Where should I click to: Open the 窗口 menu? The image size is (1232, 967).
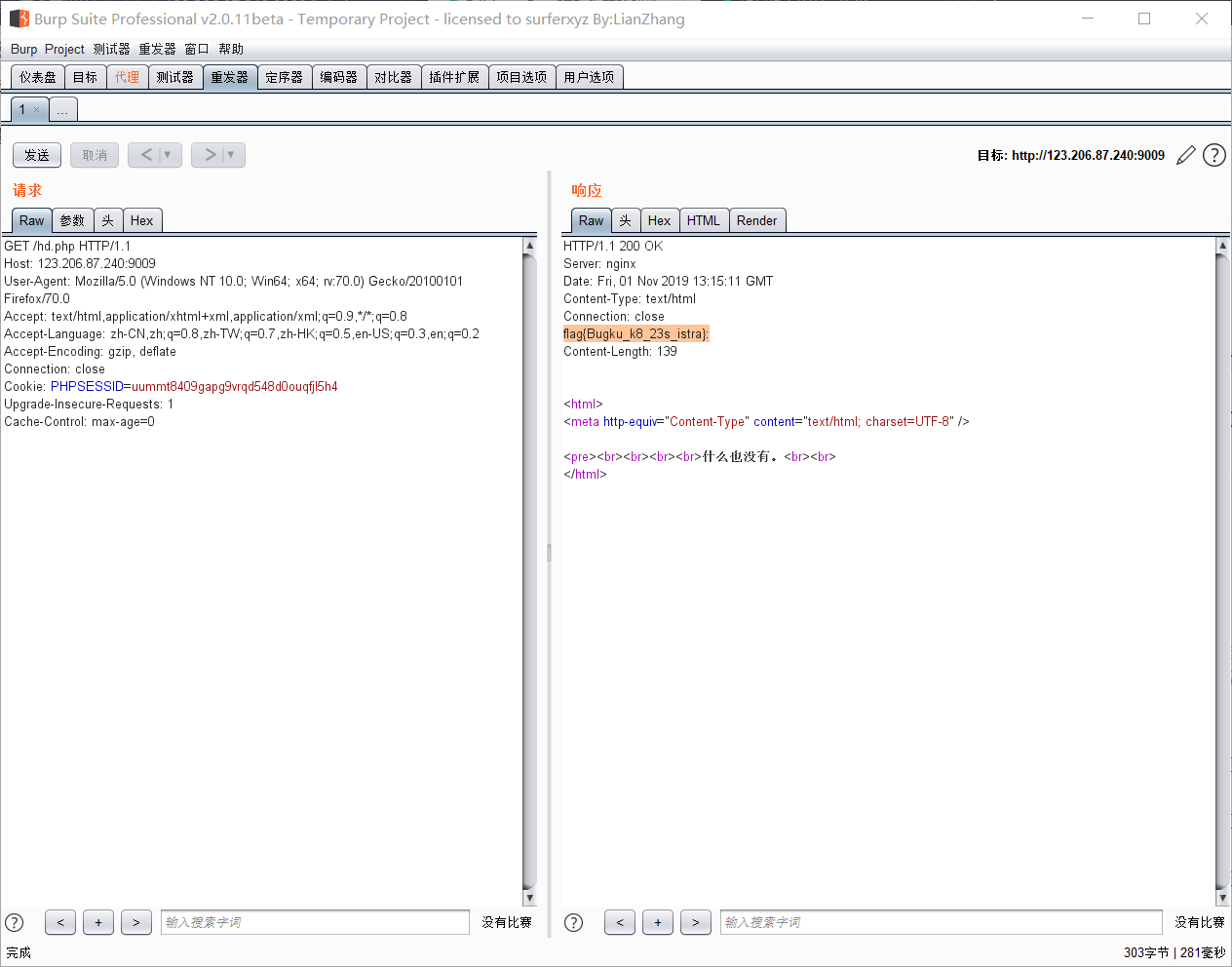(197, 49)
